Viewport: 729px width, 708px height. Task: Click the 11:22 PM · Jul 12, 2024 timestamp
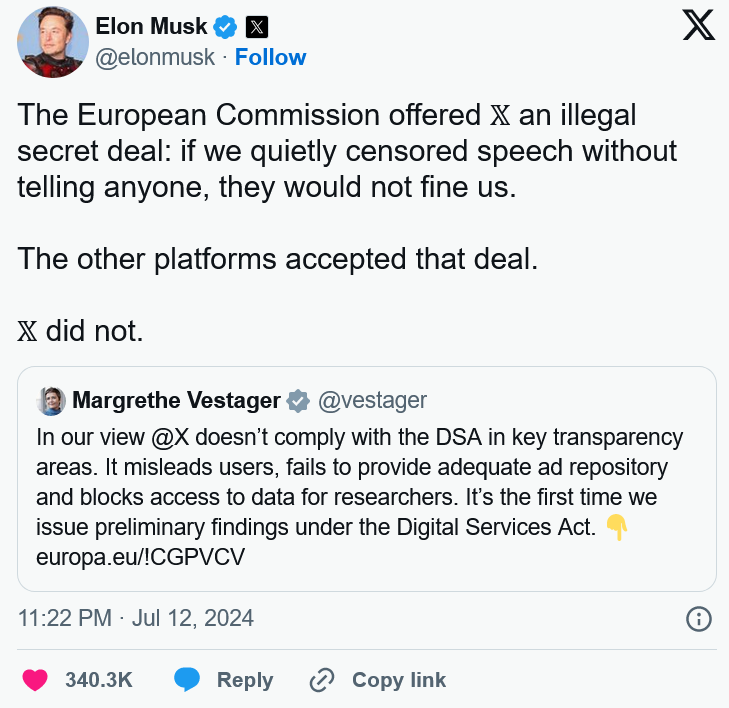click(136, 618)
